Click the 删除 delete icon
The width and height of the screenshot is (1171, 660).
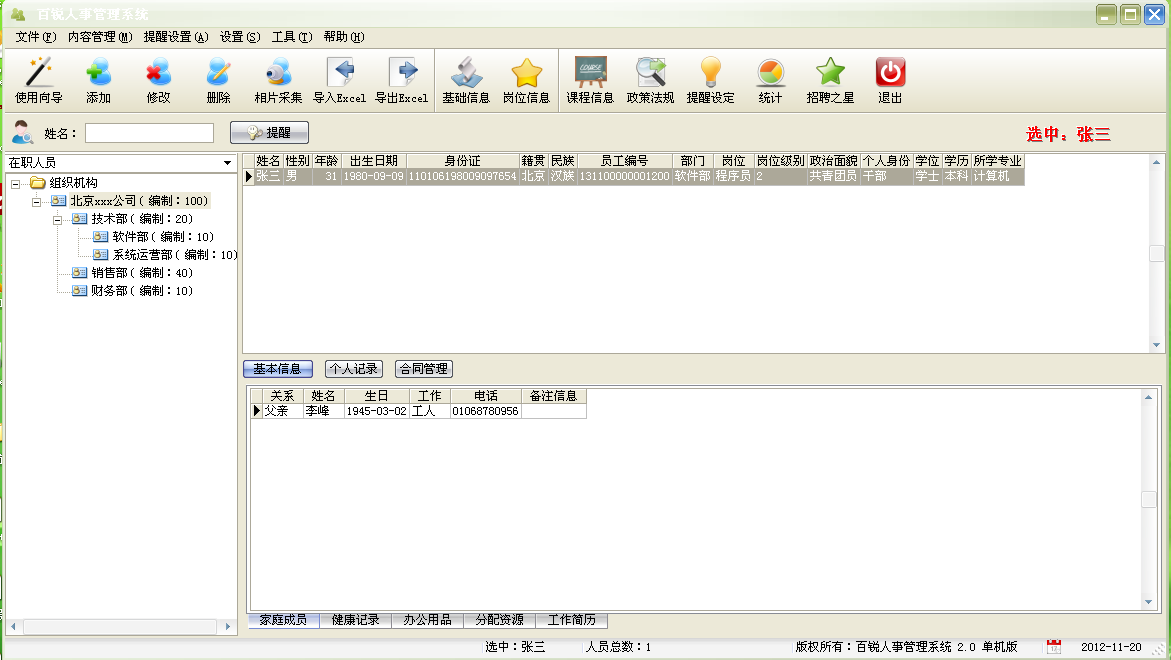pyautogui.click(x=218, y=80)
